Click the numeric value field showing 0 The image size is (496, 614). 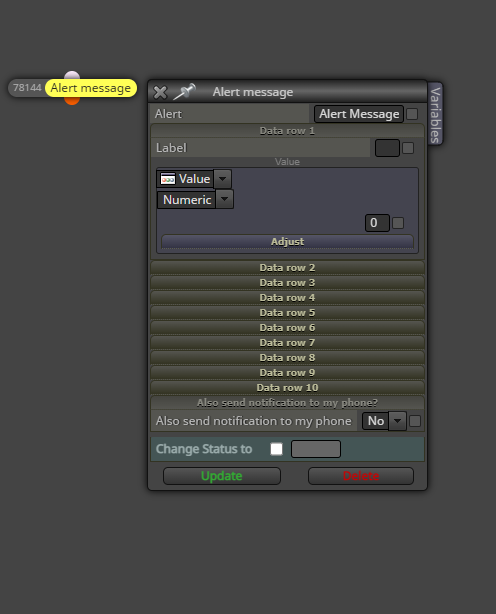[x=377, y=223]
